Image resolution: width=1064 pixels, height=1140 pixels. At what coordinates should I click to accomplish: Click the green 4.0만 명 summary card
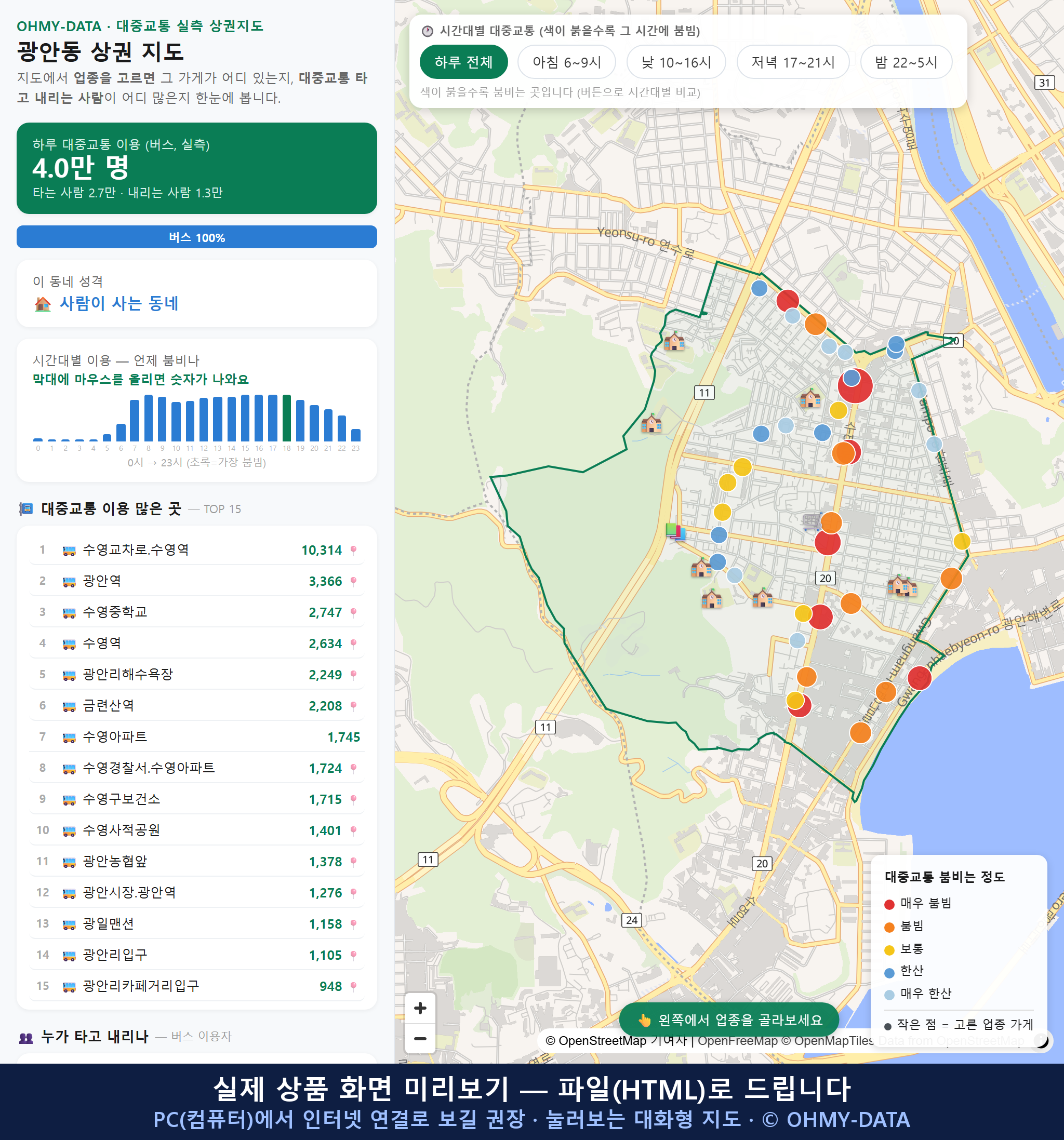click(x=197, y=168)
